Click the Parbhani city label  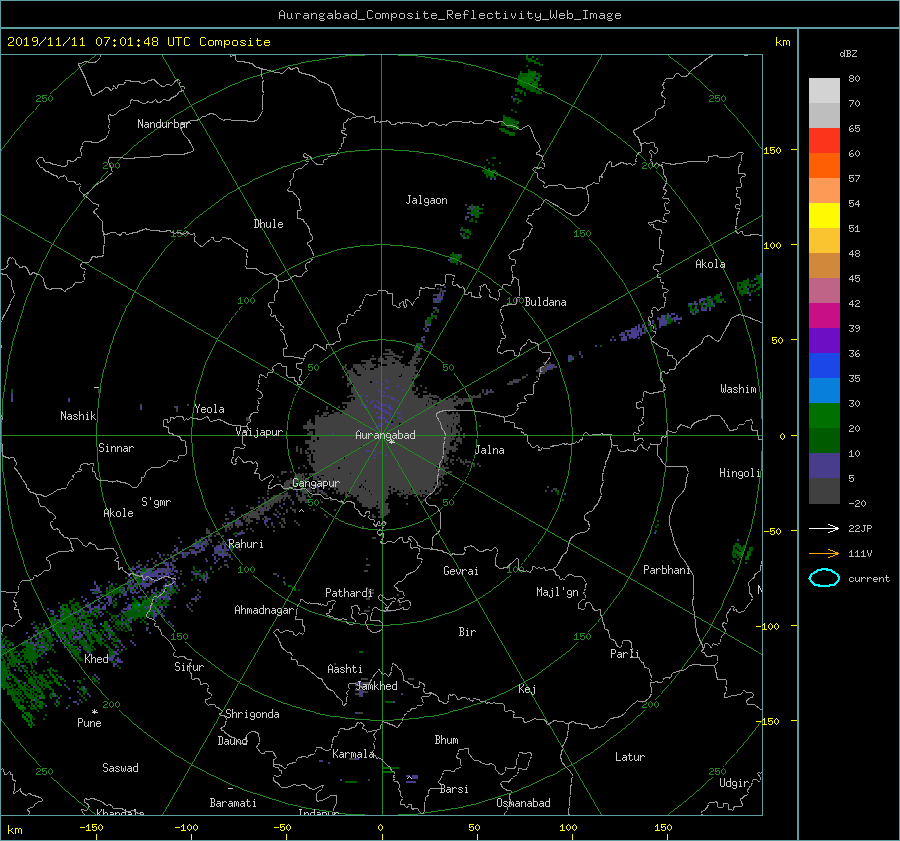[x=666, y=570]
